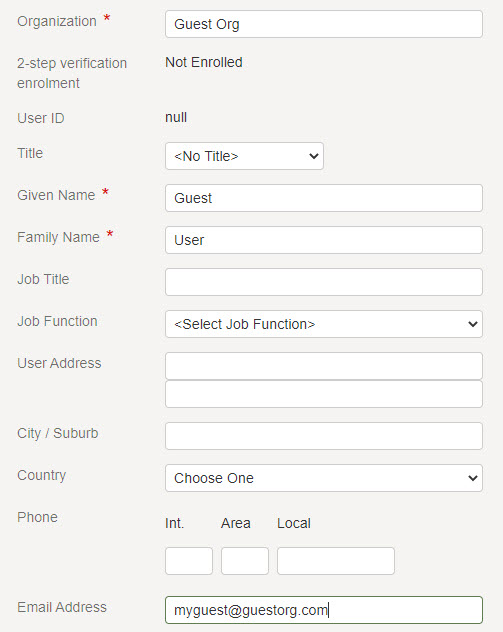Viewport: 503px width, 632px height.
Task: Click the Given Name field
Action: [x=324, y=198]
